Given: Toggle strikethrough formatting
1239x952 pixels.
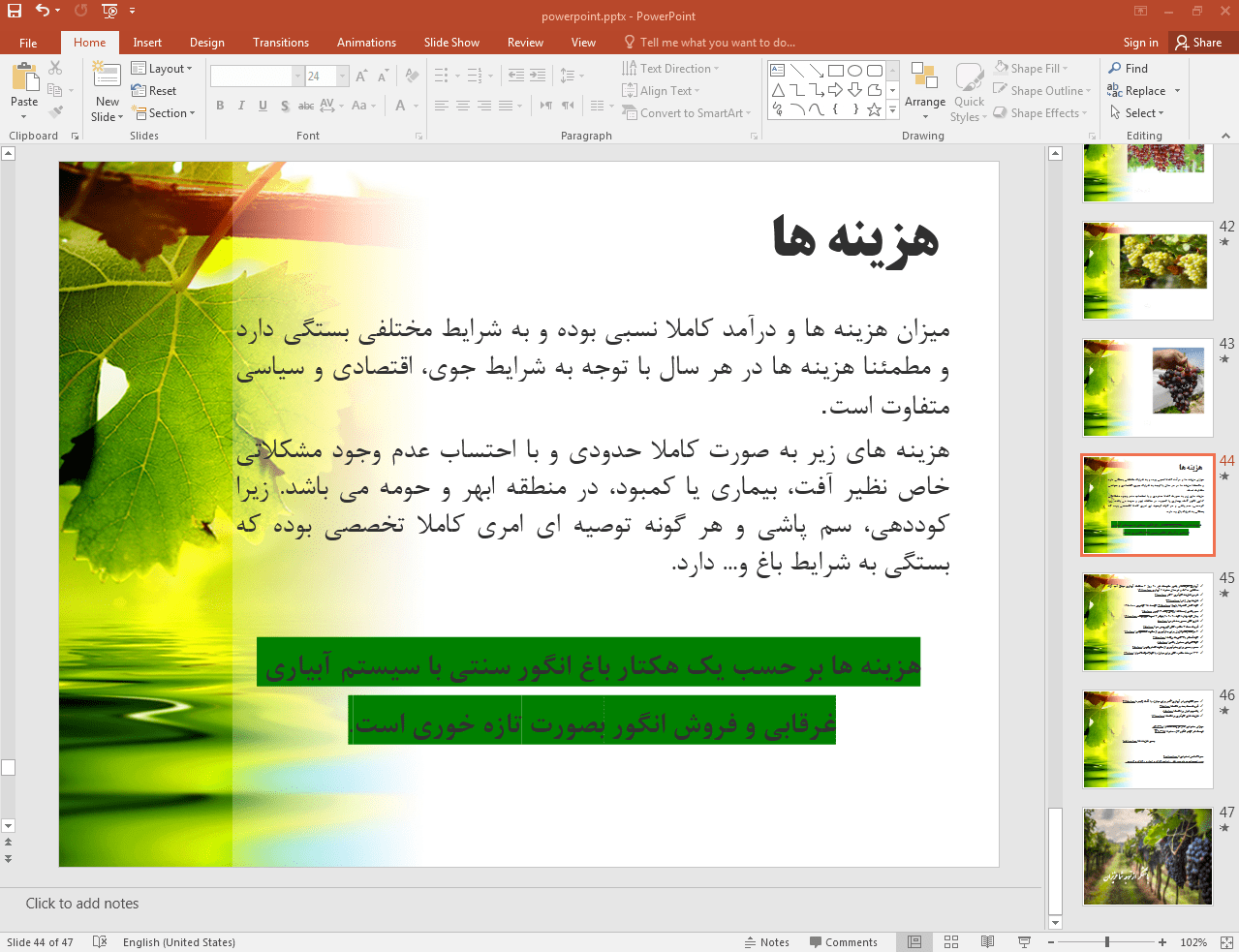Looking at the screenshot, I should pos(305,106).
